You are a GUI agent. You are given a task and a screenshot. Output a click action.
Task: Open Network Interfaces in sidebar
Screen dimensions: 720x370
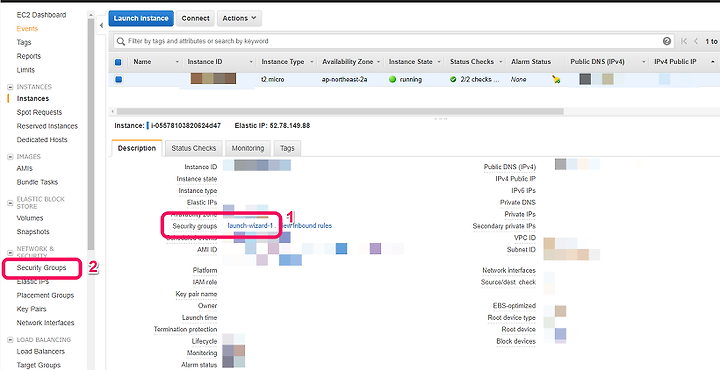45,323
